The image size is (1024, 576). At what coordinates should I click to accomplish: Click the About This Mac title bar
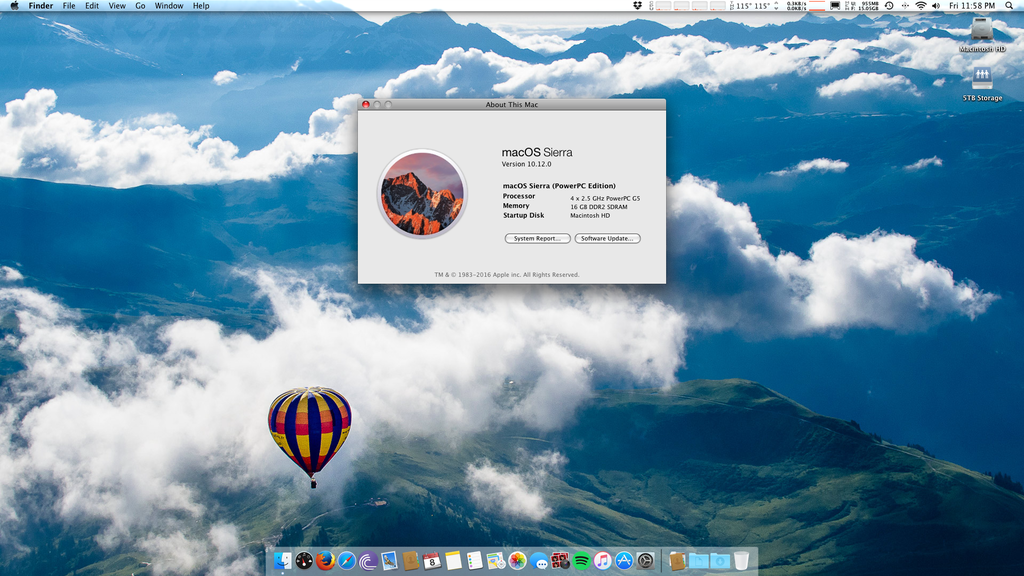pos(512,104)
